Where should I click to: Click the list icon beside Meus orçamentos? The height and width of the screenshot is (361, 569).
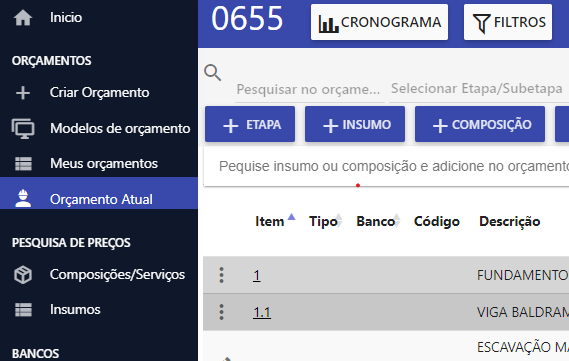23,164
